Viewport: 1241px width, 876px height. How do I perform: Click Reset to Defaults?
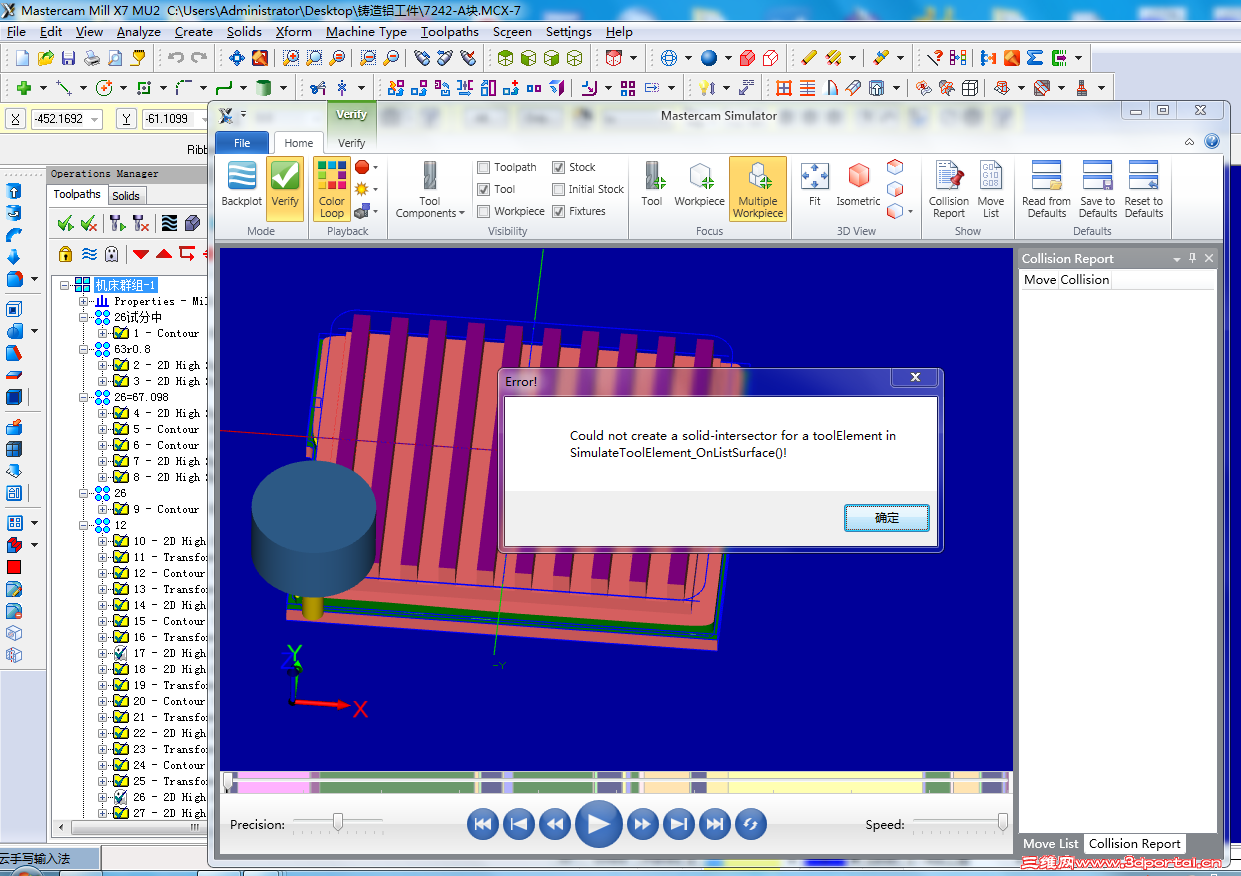[1144, 189]
